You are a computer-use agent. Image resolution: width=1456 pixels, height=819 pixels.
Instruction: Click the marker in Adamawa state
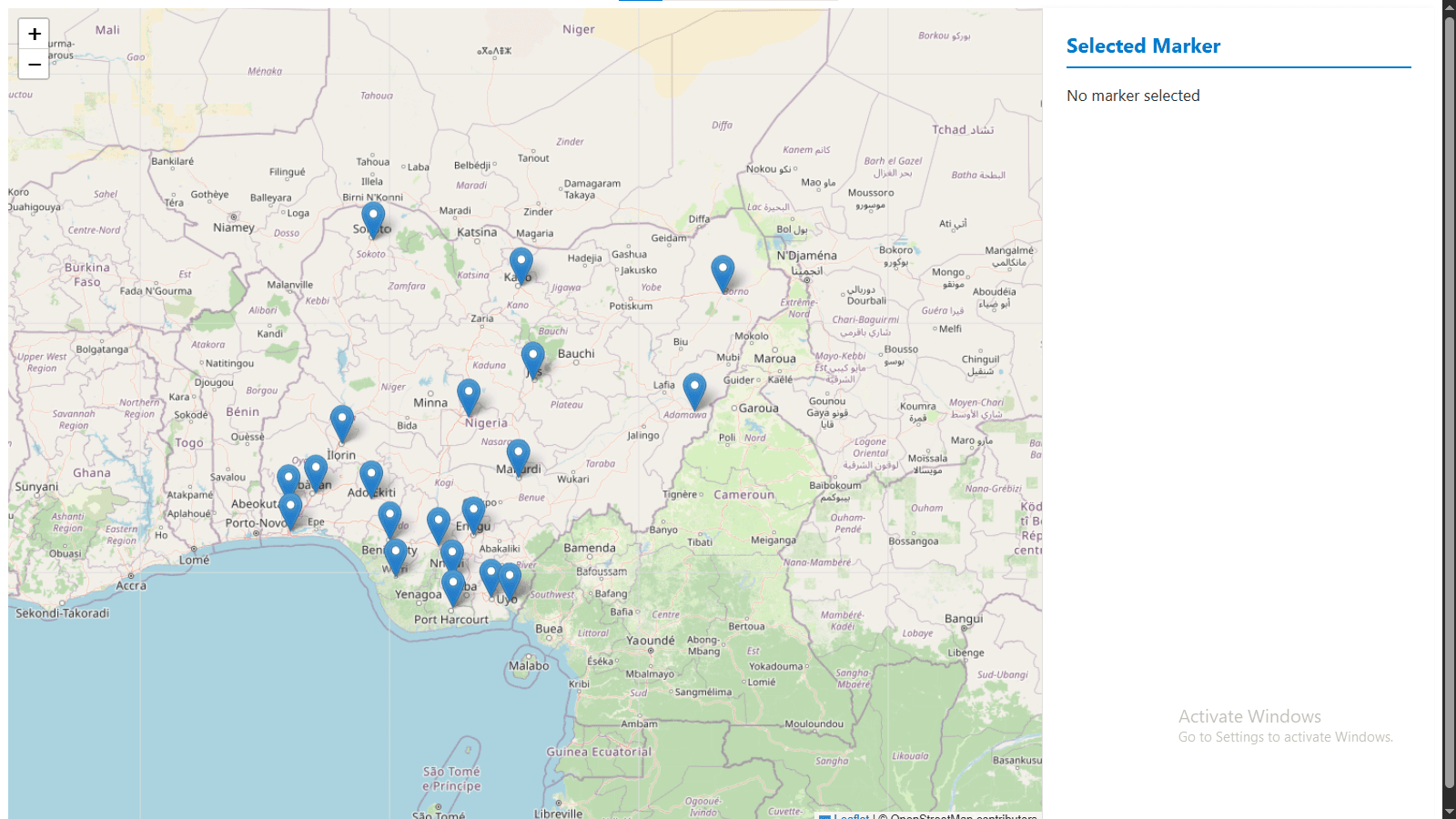click(x=694, y=389)
